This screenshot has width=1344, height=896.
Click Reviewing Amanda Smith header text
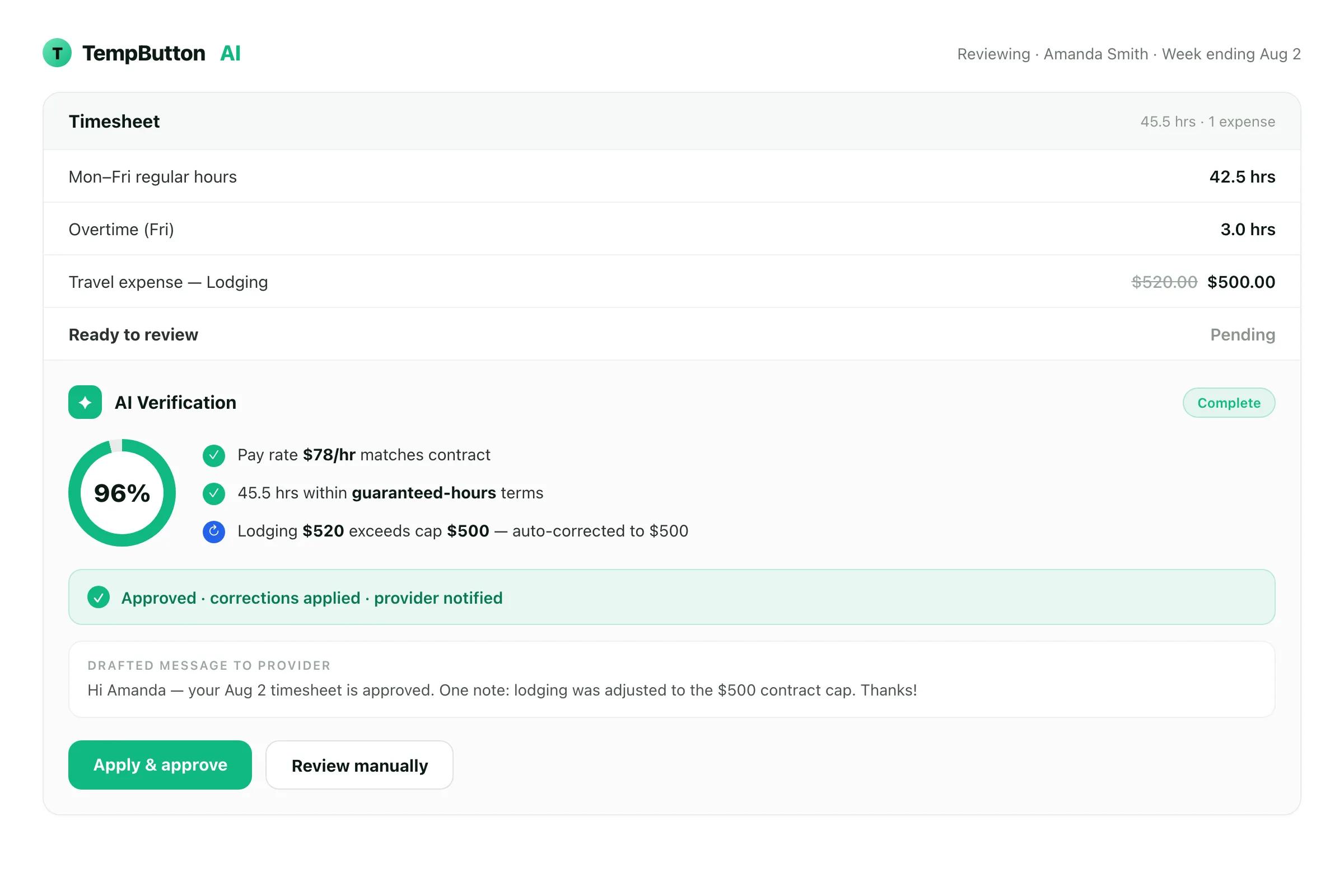(1129, 54)
